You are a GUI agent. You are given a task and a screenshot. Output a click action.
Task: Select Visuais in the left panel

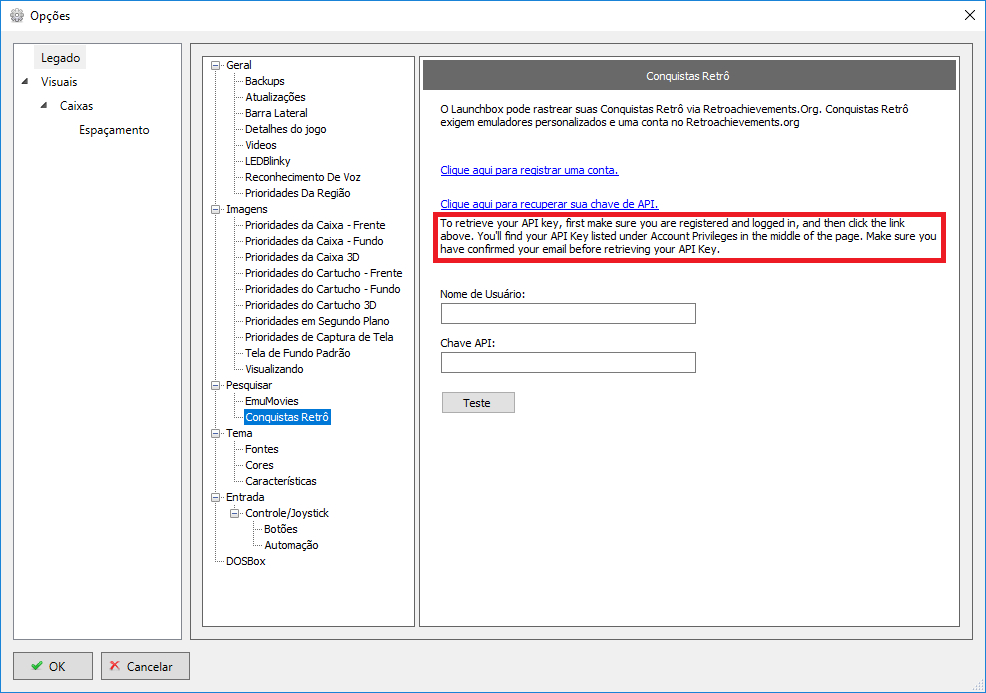coord(59,82)
